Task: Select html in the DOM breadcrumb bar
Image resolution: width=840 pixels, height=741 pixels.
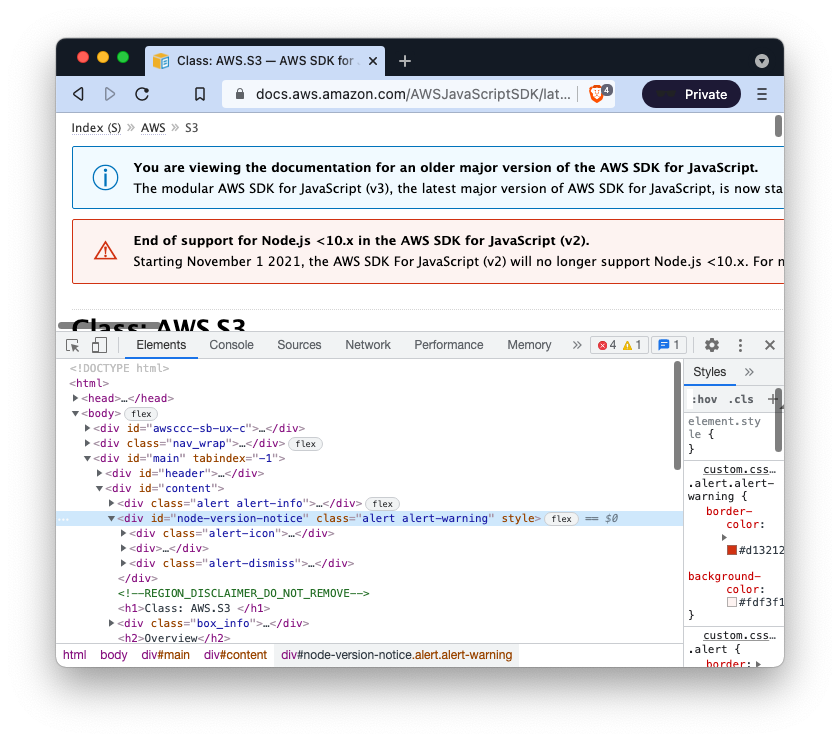Action: [x=74, y=655]
